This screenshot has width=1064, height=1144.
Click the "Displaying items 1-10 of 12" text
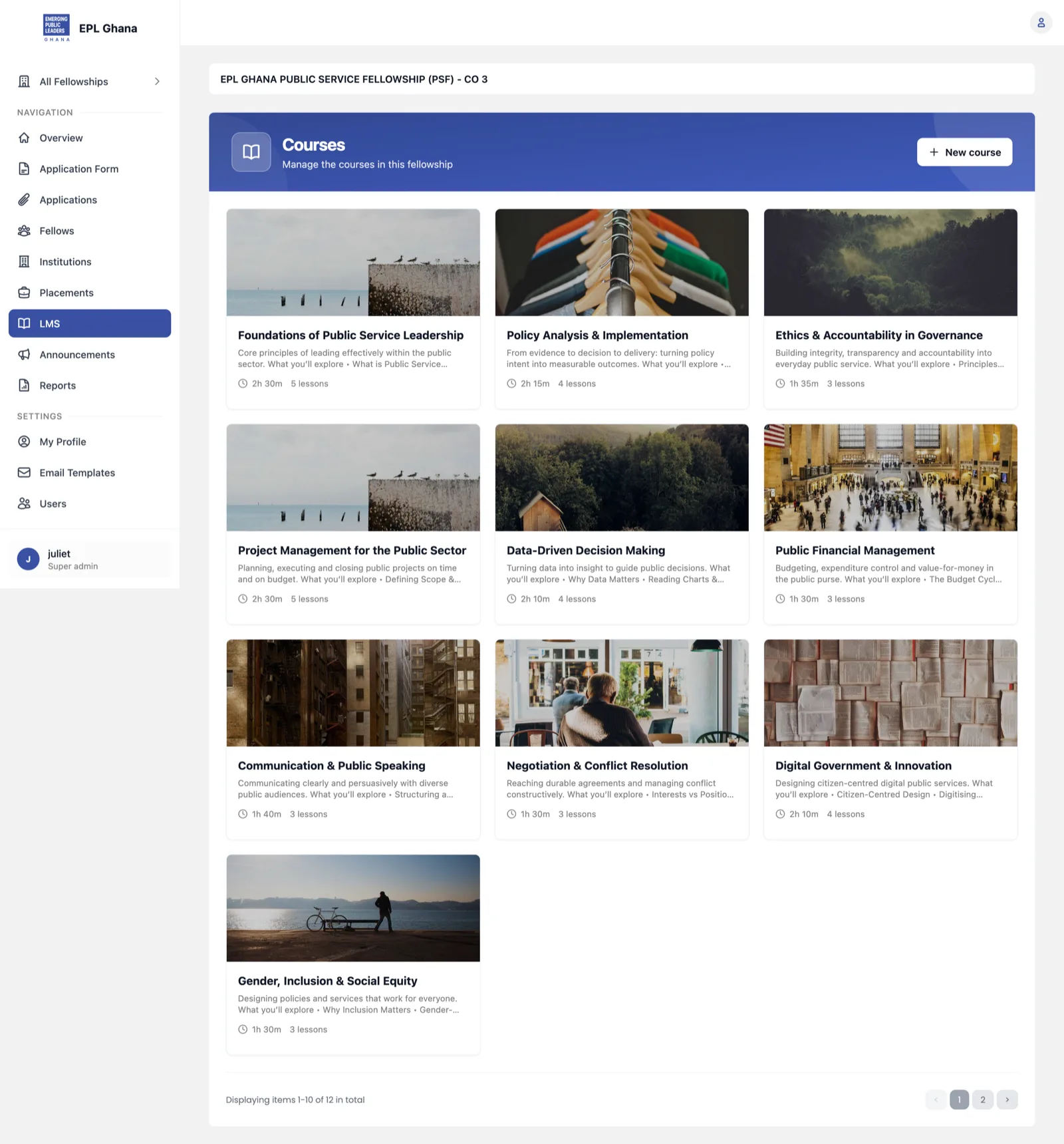295,1099
